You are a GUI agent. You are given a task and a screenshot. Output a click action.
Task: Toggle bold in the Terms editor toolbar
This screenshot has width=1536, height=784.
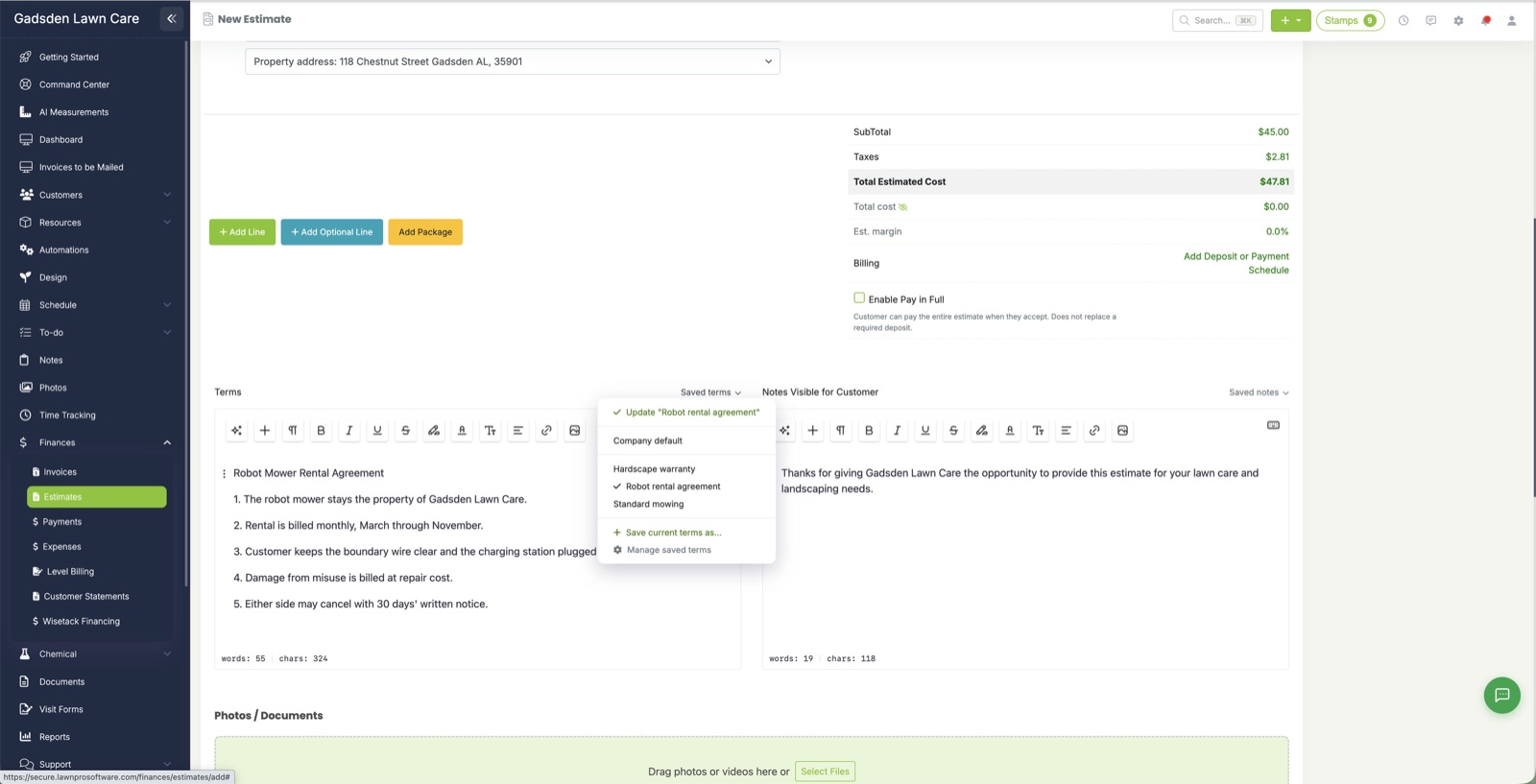[x=321, y=431]
